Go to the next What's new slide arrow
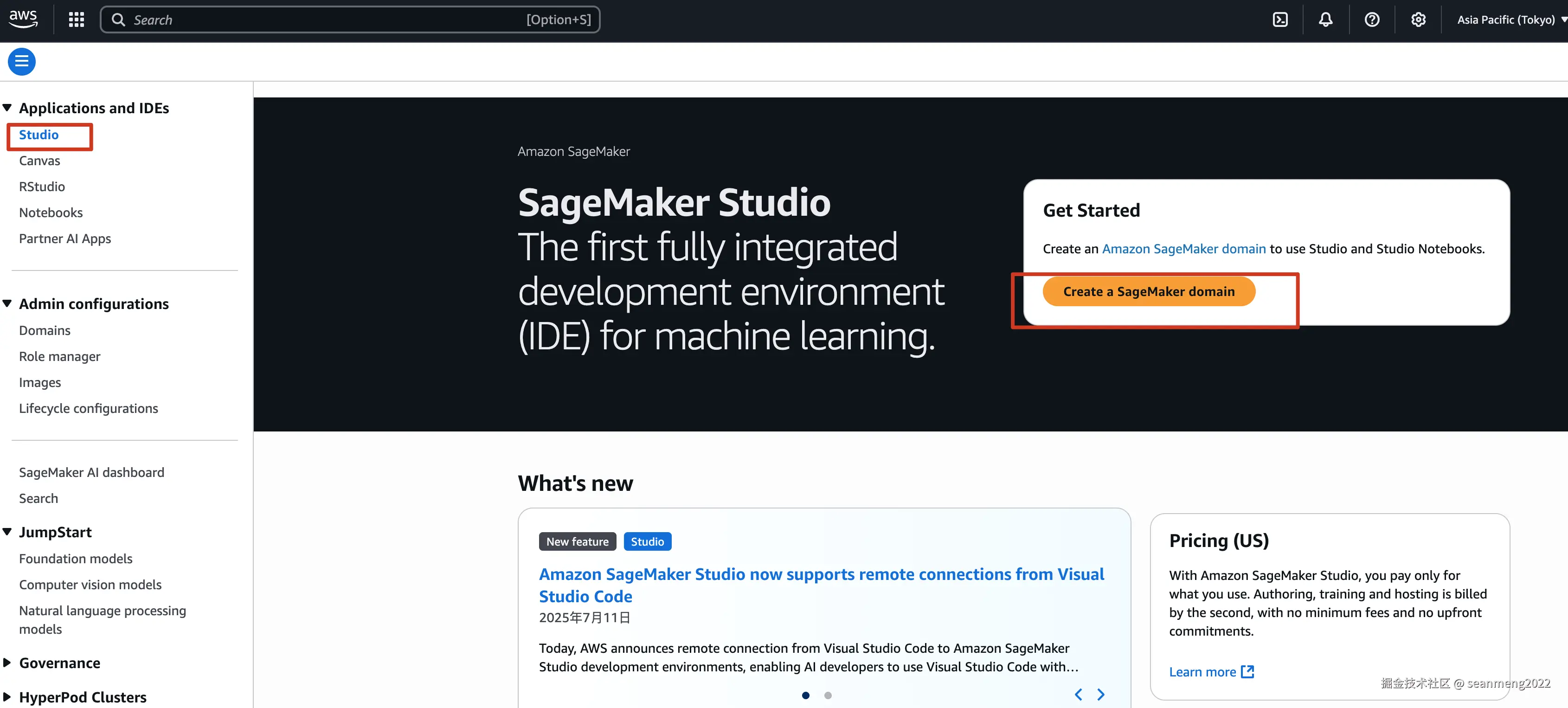Screen dimensions: 1568x708 coord(1100,695)
